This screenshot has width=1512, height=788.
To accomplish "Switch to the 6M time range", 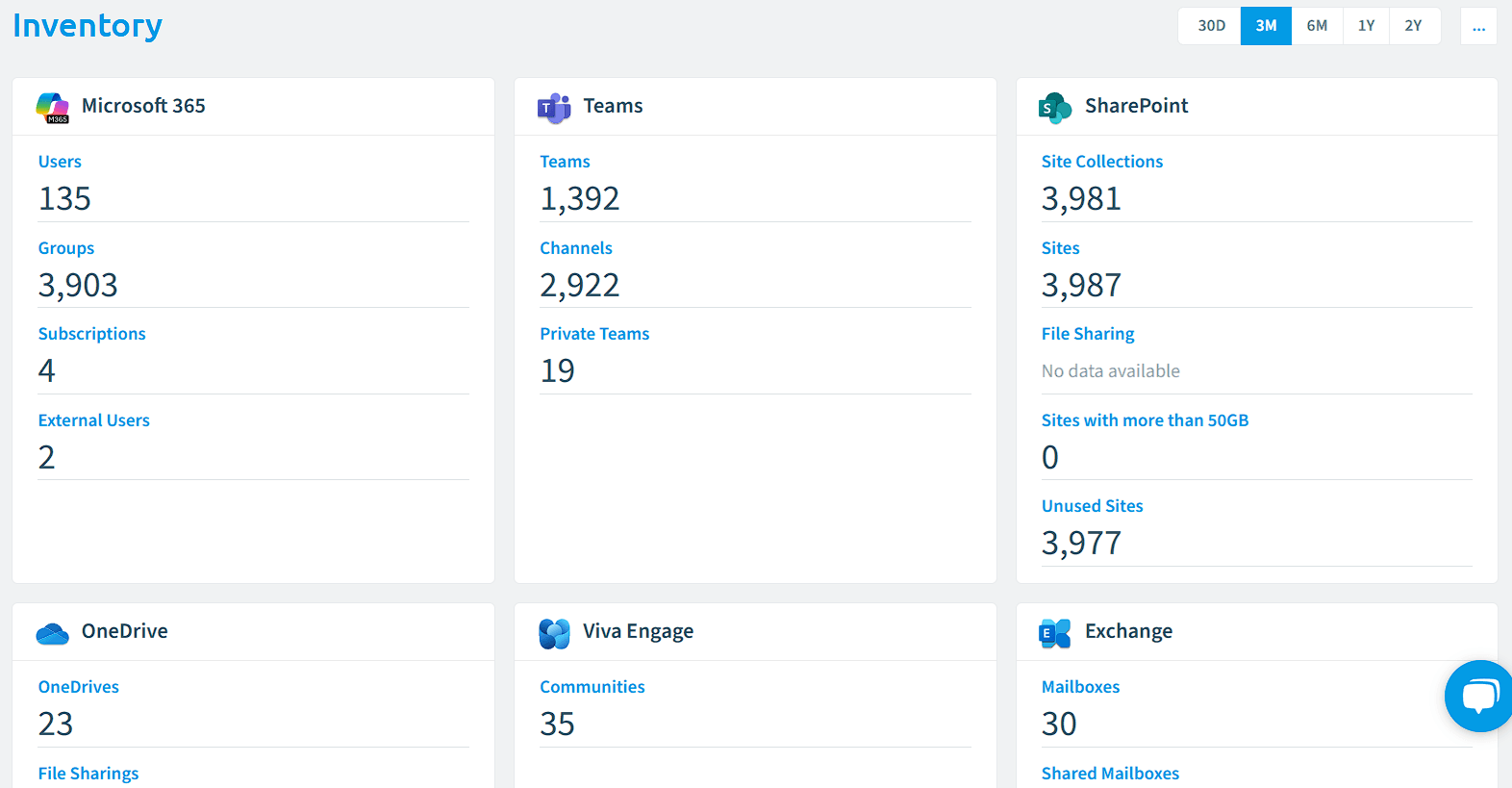I will coord(1317,26).
